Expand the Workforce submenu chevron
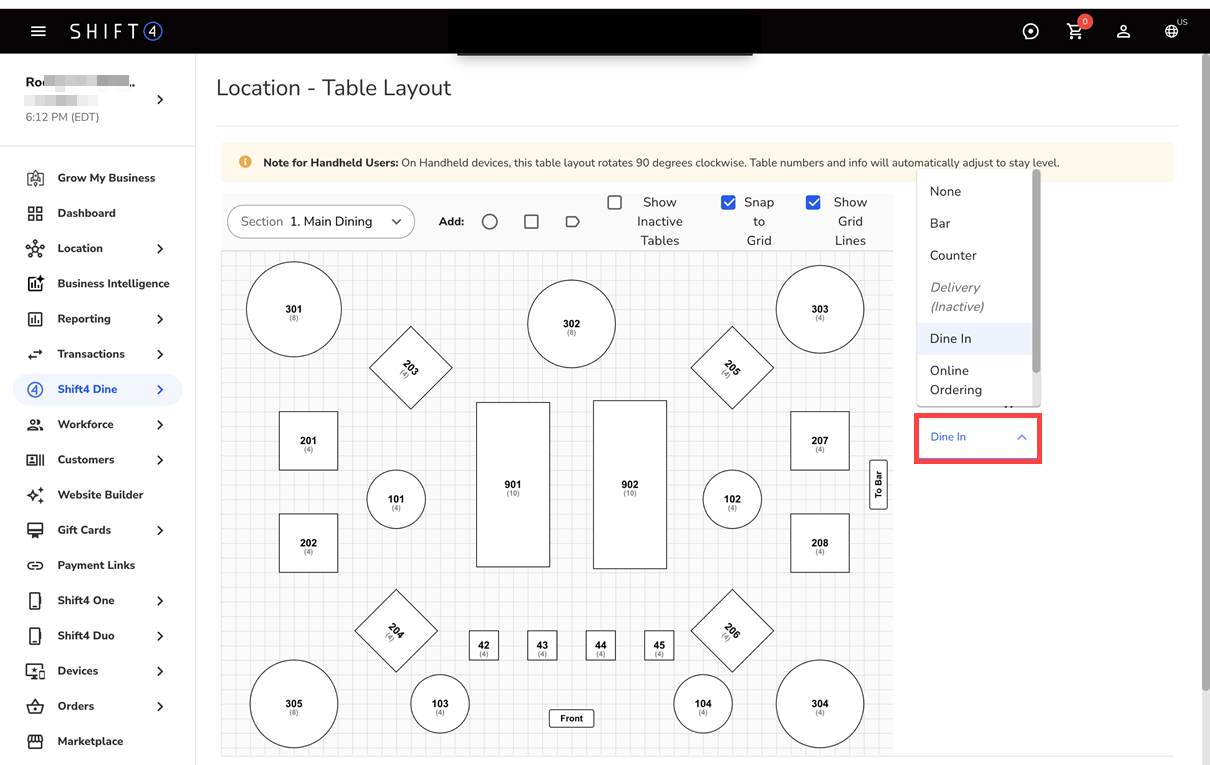 click(x=160, y=424)
